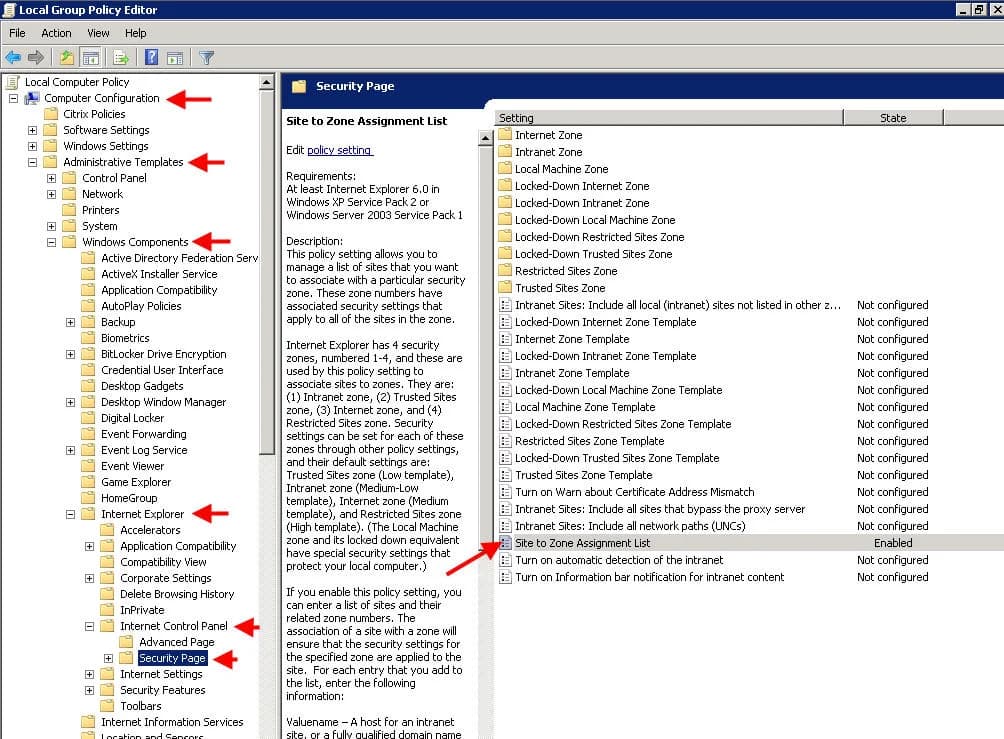Click the Computer Configuration node icon
The width and height of the screenshot is (1004, 739).
(32, 98)
